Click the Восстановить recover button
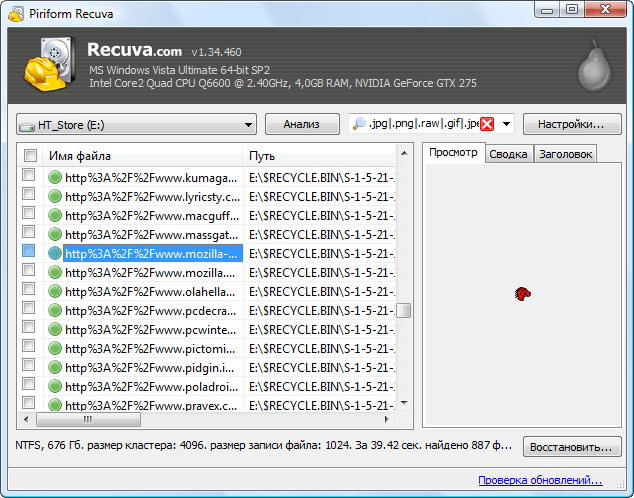 coord(572,447)
